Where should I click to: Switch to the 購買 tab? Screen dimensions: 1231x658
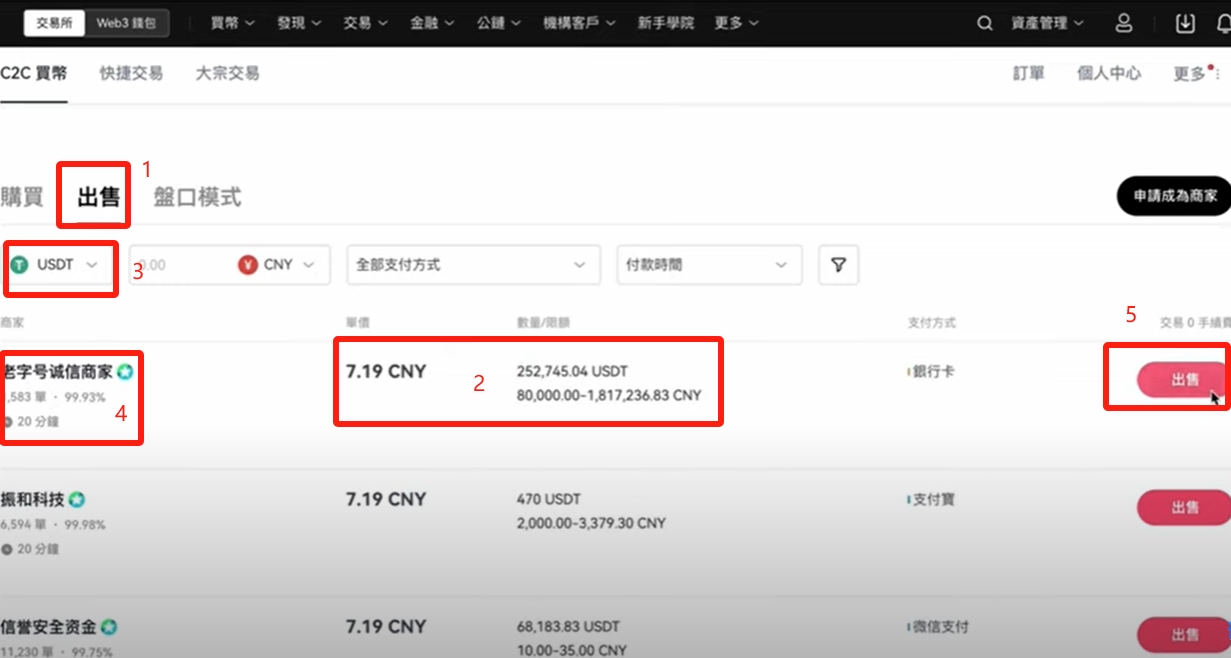[22, 196]
